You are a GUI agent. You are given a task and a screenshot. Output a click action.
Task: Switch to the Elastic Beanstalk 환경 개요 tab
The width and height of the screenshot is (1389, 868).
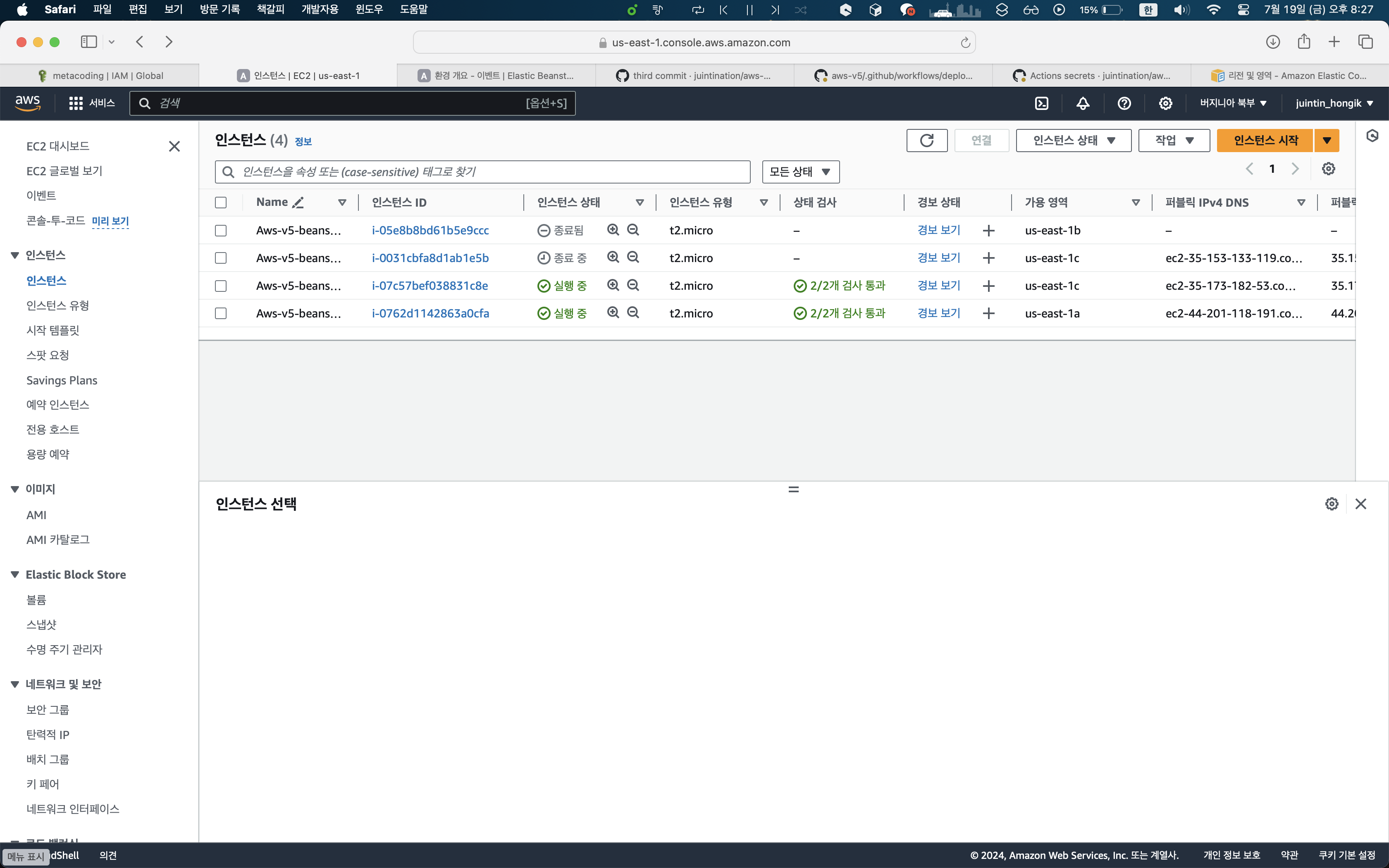point(496,76)
